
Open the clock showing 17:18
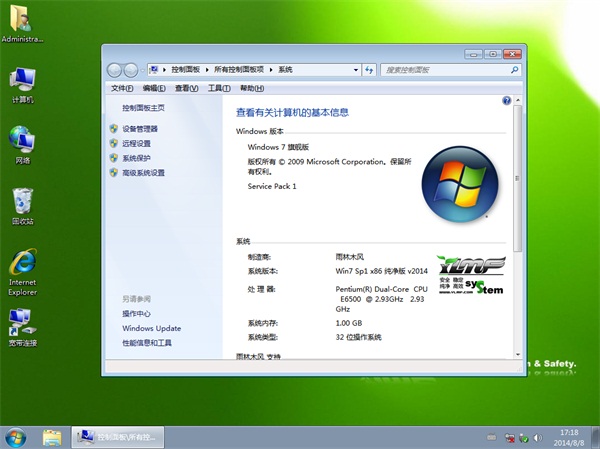point(569,438)
